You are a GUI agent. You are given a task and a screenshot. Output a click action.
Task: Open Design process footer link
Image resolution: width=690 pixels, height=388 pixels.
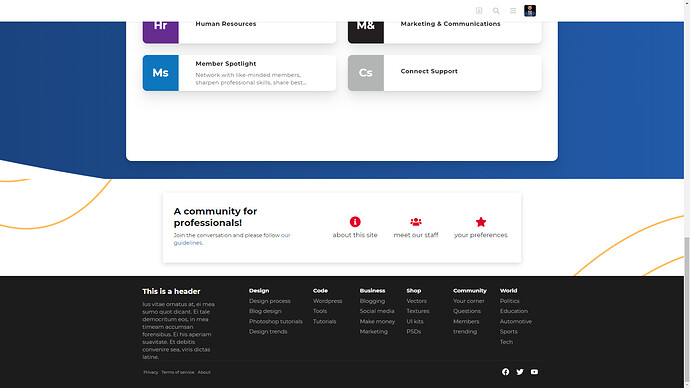click(270, 301)
